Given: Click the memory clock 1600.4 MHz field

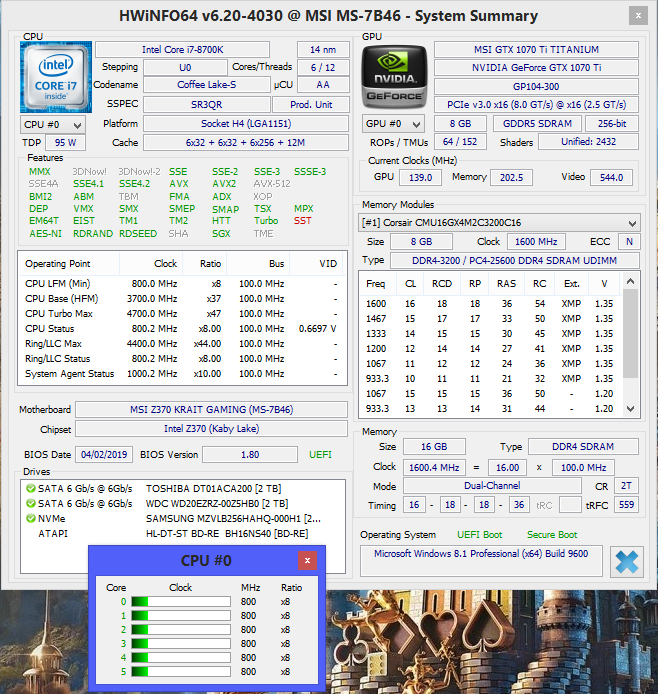Looking at the screenshot, I should coord(434,467).
